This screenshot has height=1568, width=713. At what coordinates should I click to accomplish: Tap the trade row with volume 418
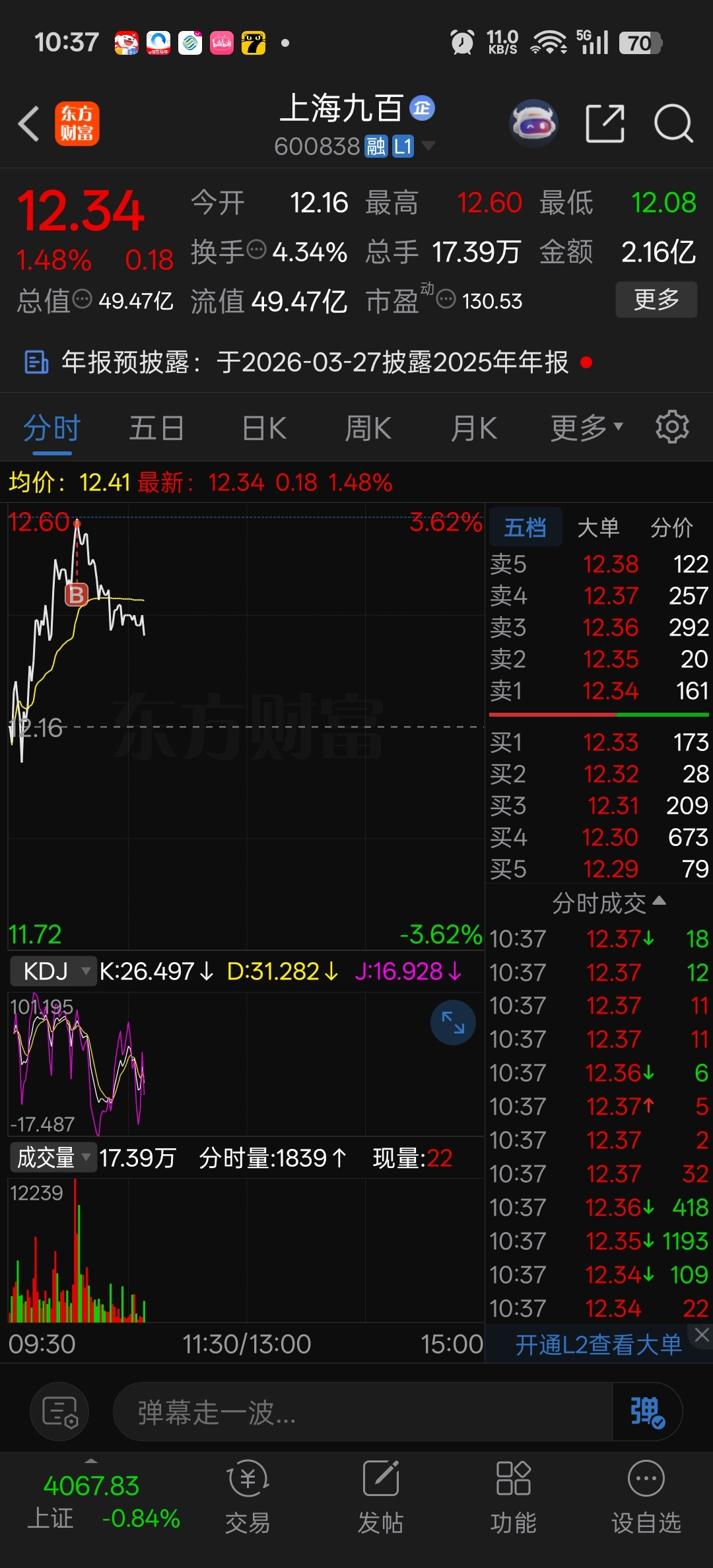click(x=599, y=1208)
